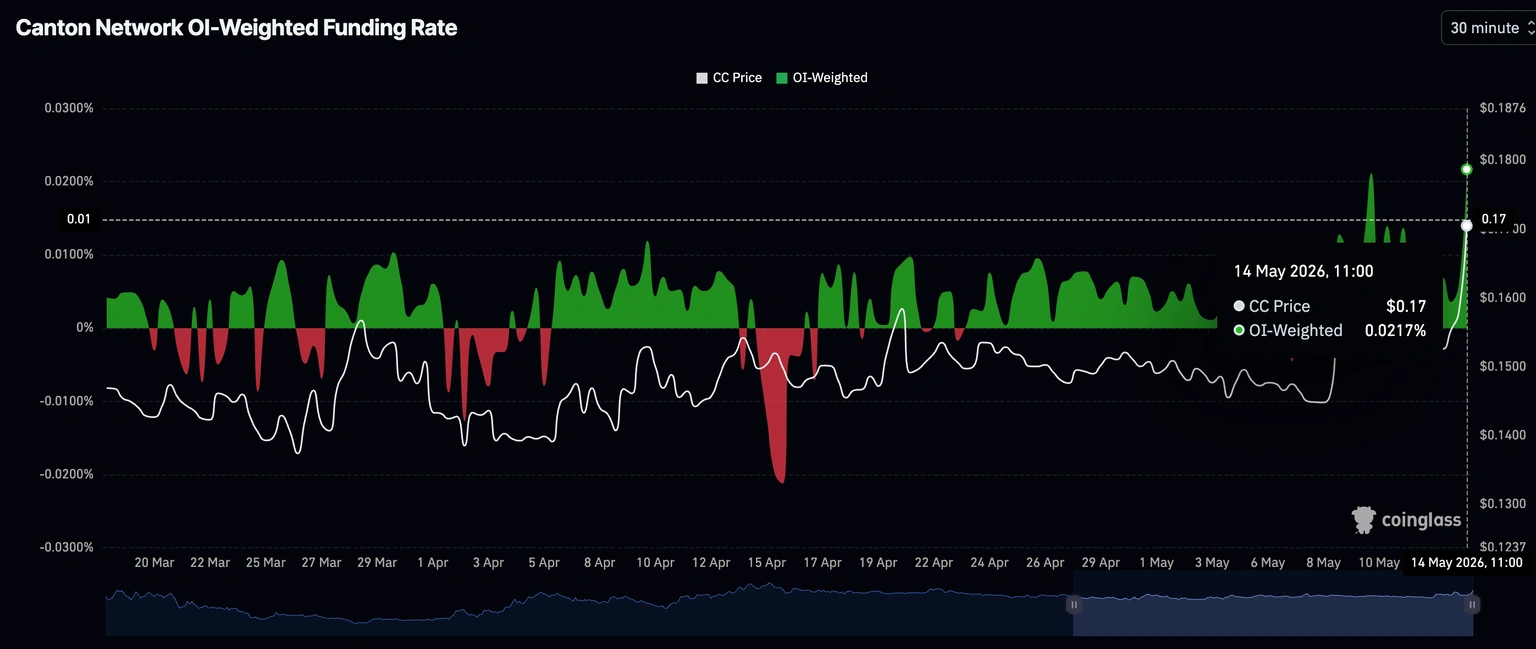This screenshot has width=1536, height=649.
Task: Click the Canton Network OI-Weighted Funding Rate title
Action: (x=237, y=28)
